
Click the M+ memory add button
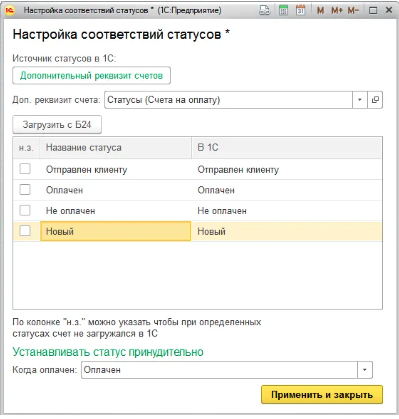click(337, 11)
